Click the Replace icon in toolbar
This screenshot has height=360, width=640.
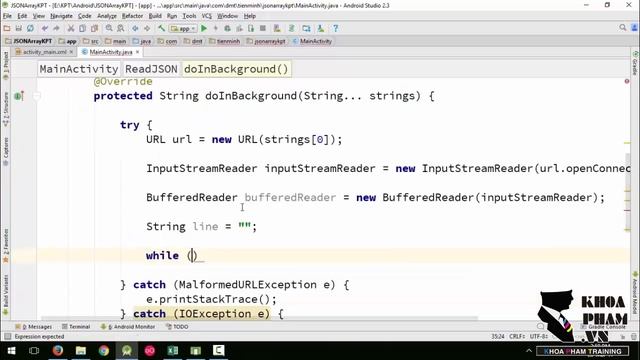120,28
